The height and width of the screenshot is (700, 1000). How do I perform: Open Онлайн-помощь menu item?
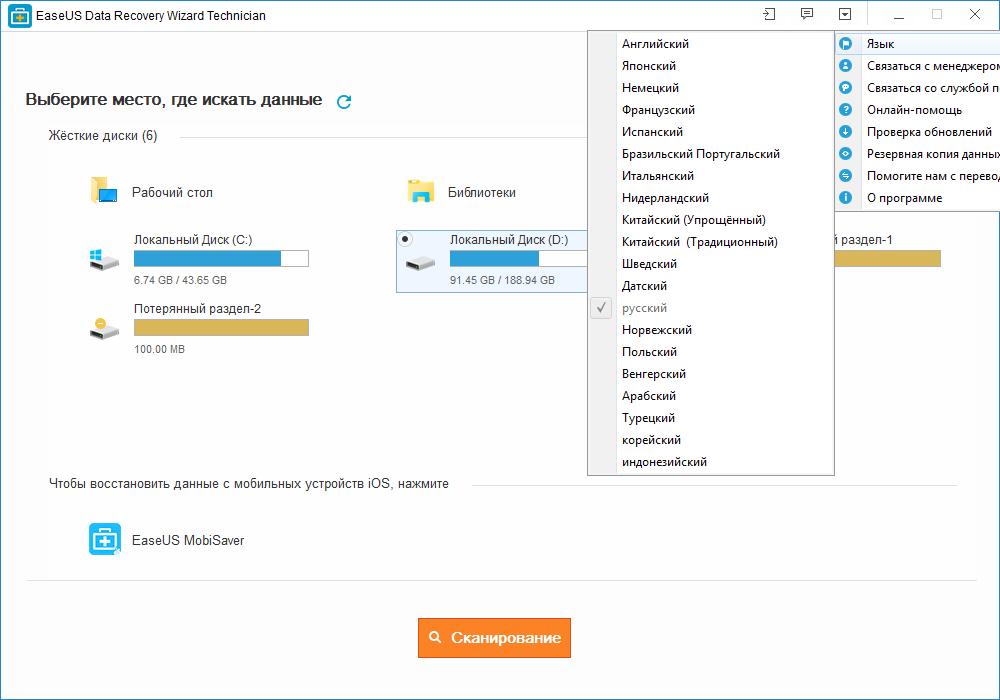pyautogui.click(x=918, y=110)
